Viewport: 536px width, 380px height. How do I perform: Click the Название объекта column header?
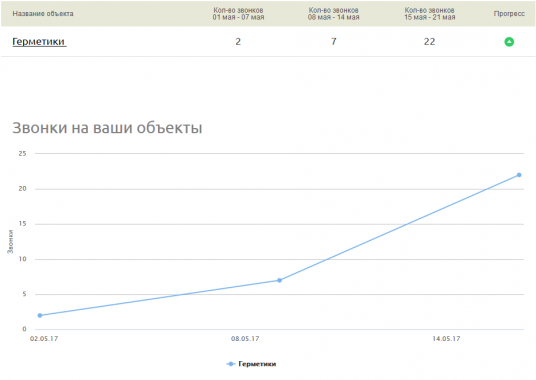[43, 14]
